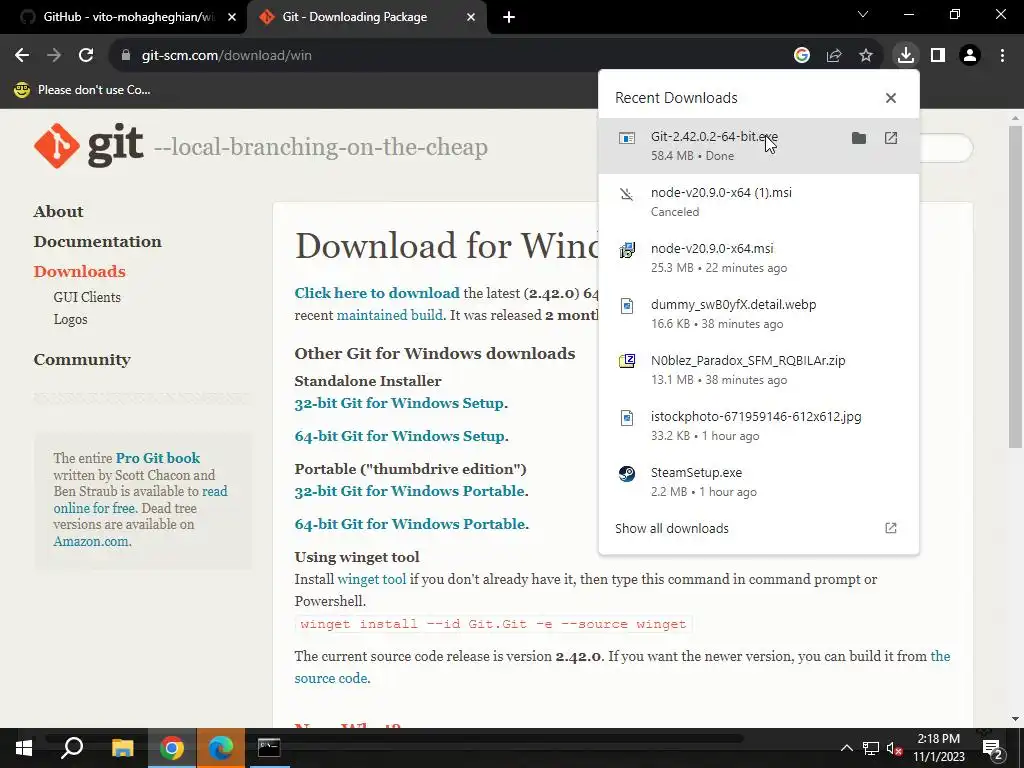Open the Documentation section

(98, 242)
